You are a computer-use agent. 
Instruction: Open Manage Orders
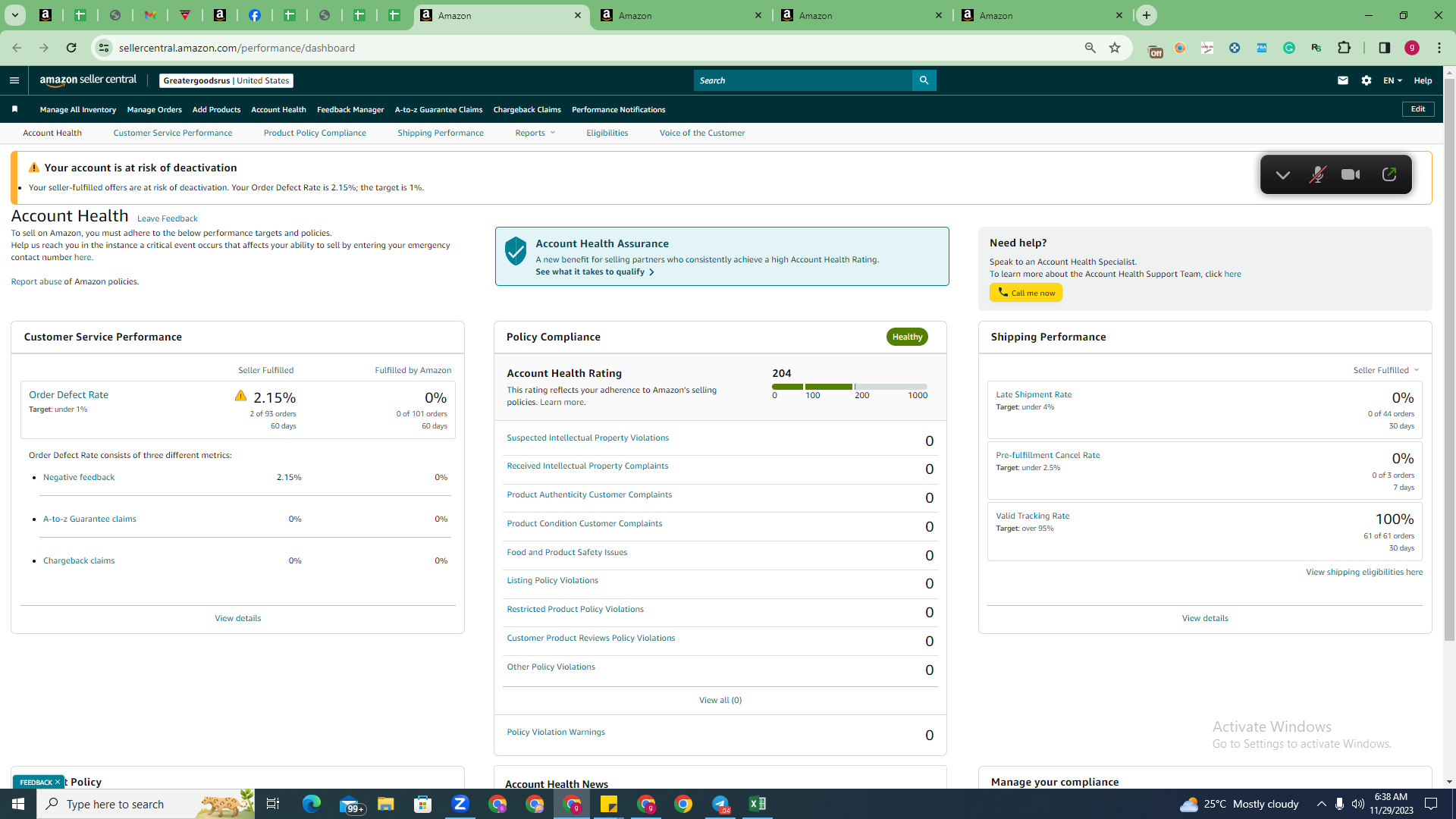click(155, 110)
